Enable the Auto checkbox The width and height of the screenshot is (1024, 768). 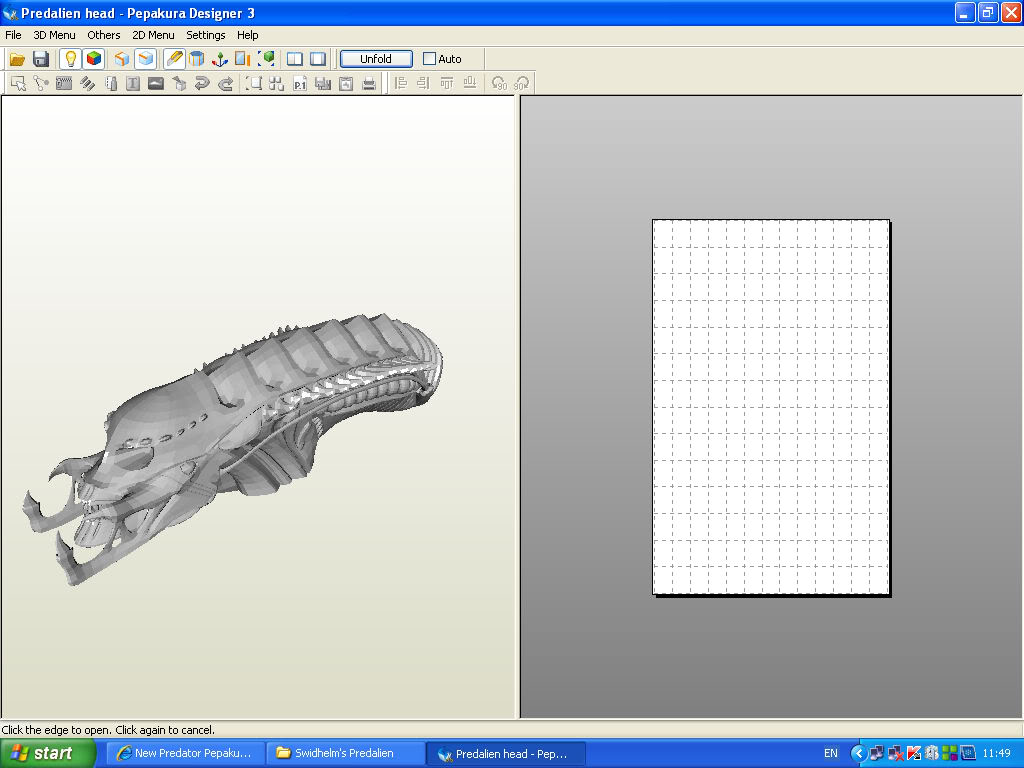coord(429,59)
